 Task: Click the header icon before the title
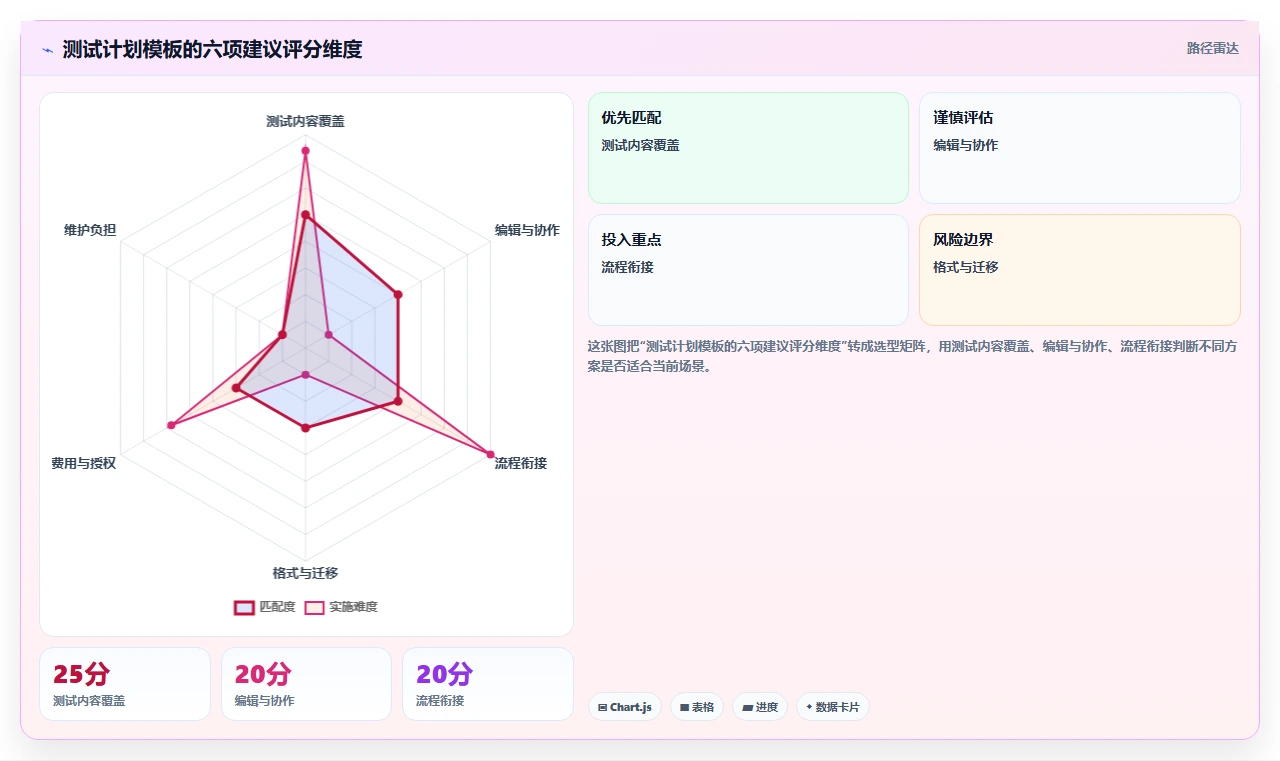pos(47,49)
